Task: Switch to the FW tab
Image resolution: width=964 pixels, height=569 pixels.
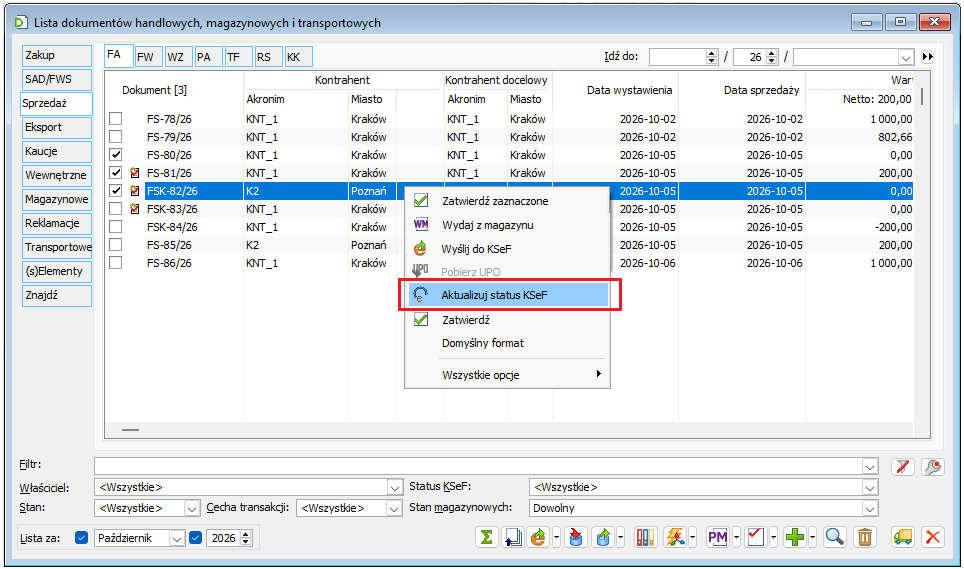Action: click(x=148, y=57)
